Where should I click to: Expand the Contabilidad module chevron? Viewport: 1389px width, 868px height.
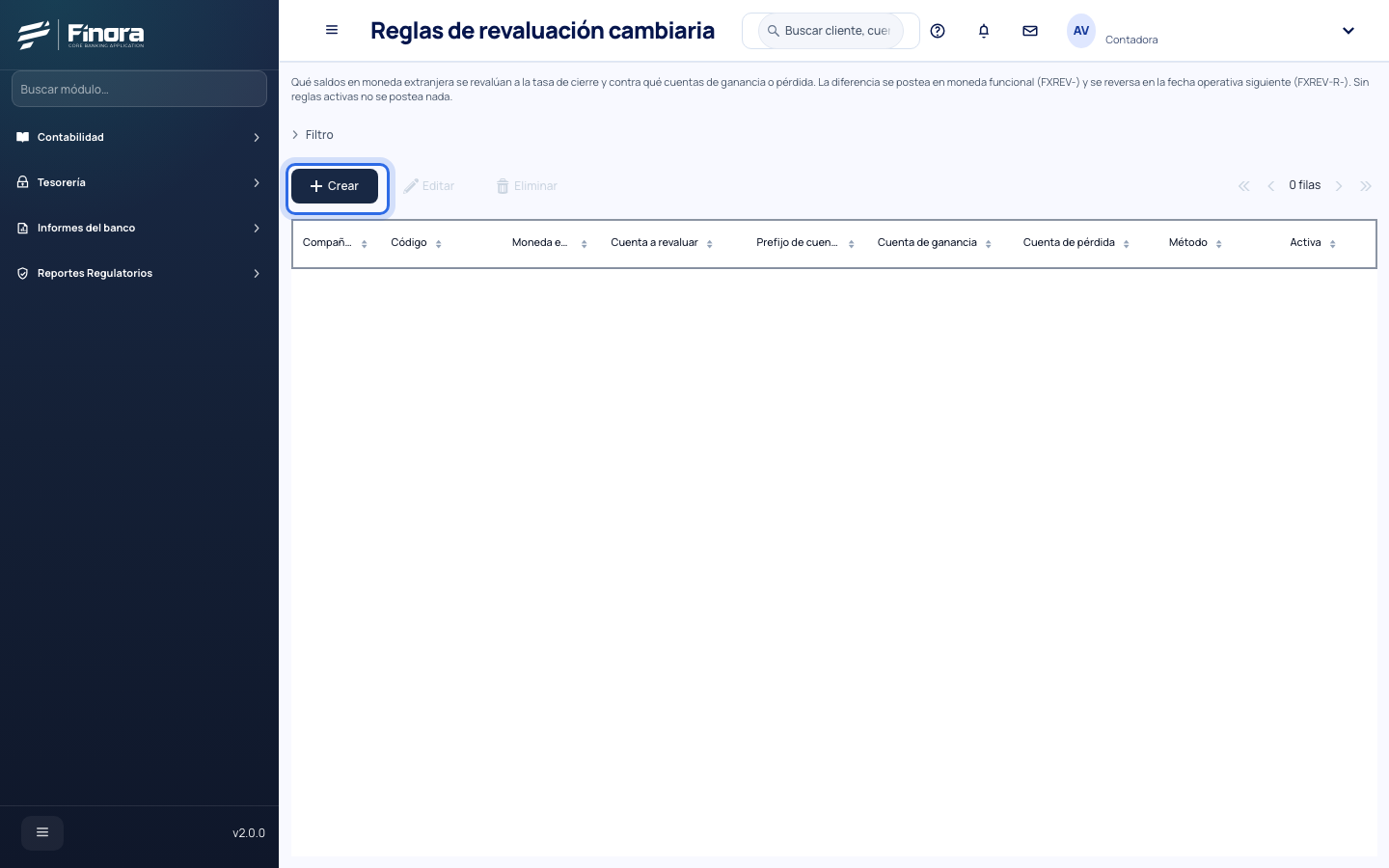pos(257,138)
